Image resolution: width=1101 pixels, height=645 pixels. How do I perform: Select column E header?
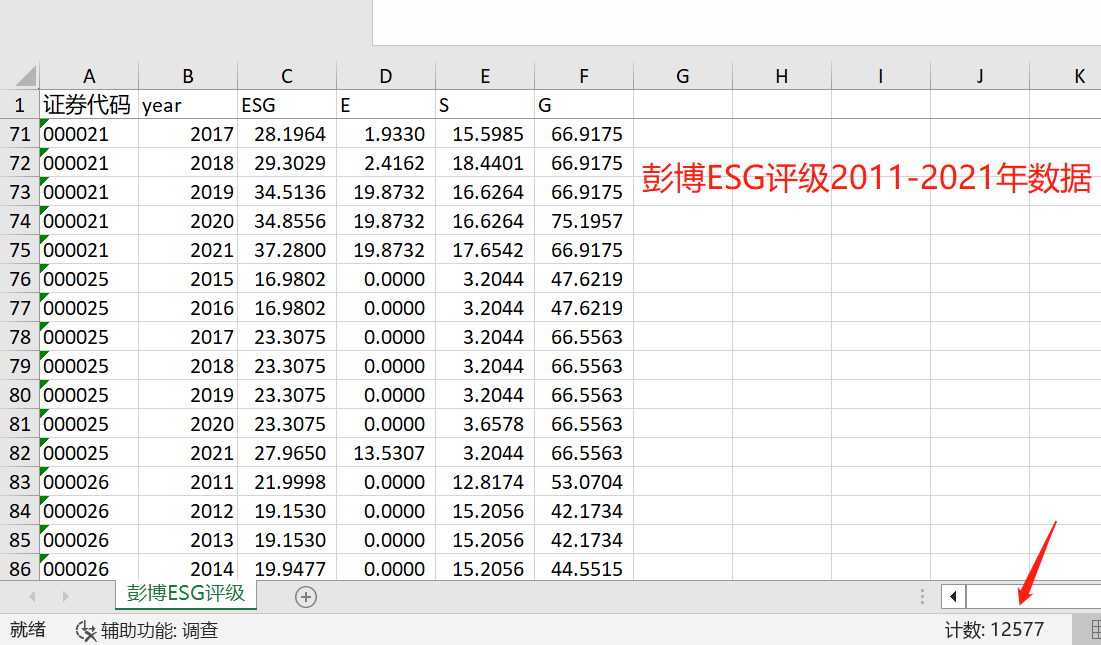tap(485, 76)
